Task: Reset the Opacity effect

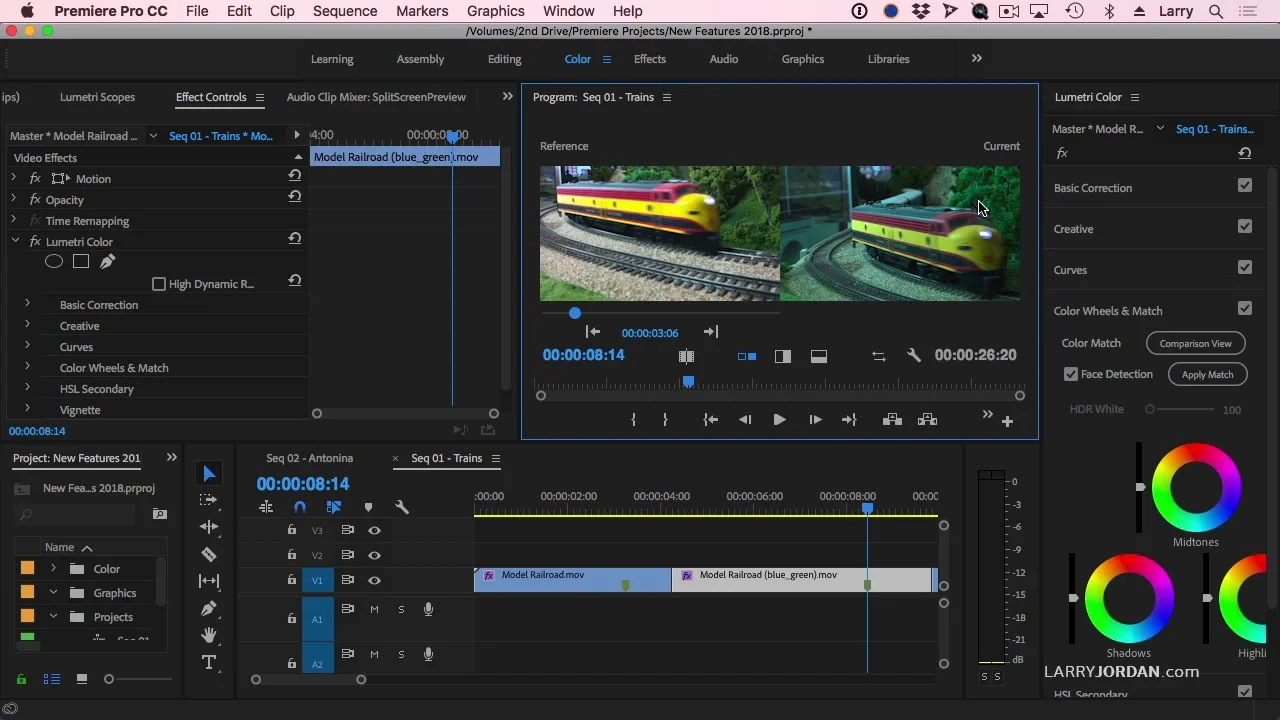Action: pyautogui.click(x=295, y=197)
